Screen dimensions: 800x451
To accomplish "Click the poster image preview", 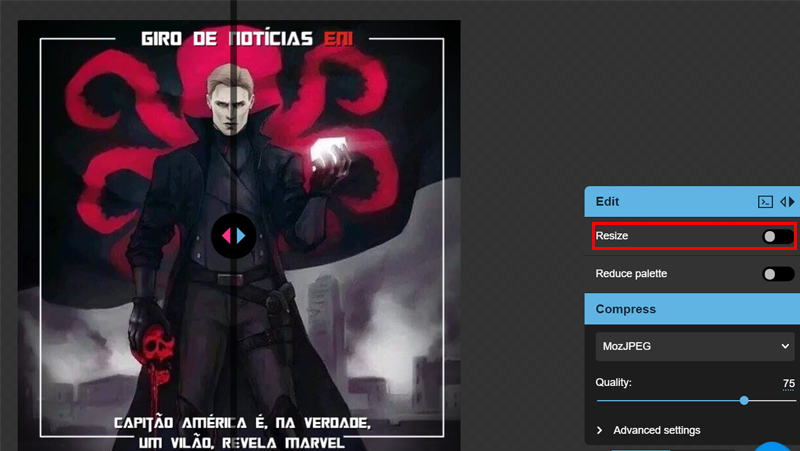I will tap(239, 236).
